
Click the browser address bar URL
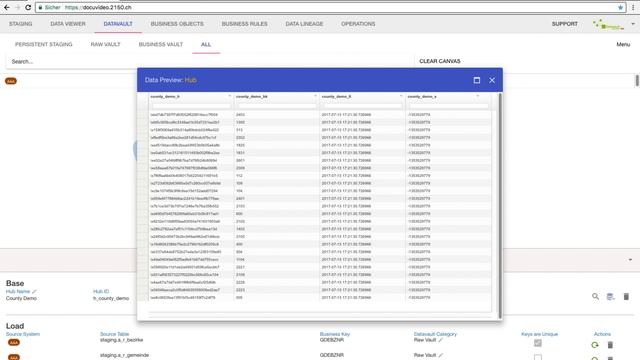pos(98,7)
